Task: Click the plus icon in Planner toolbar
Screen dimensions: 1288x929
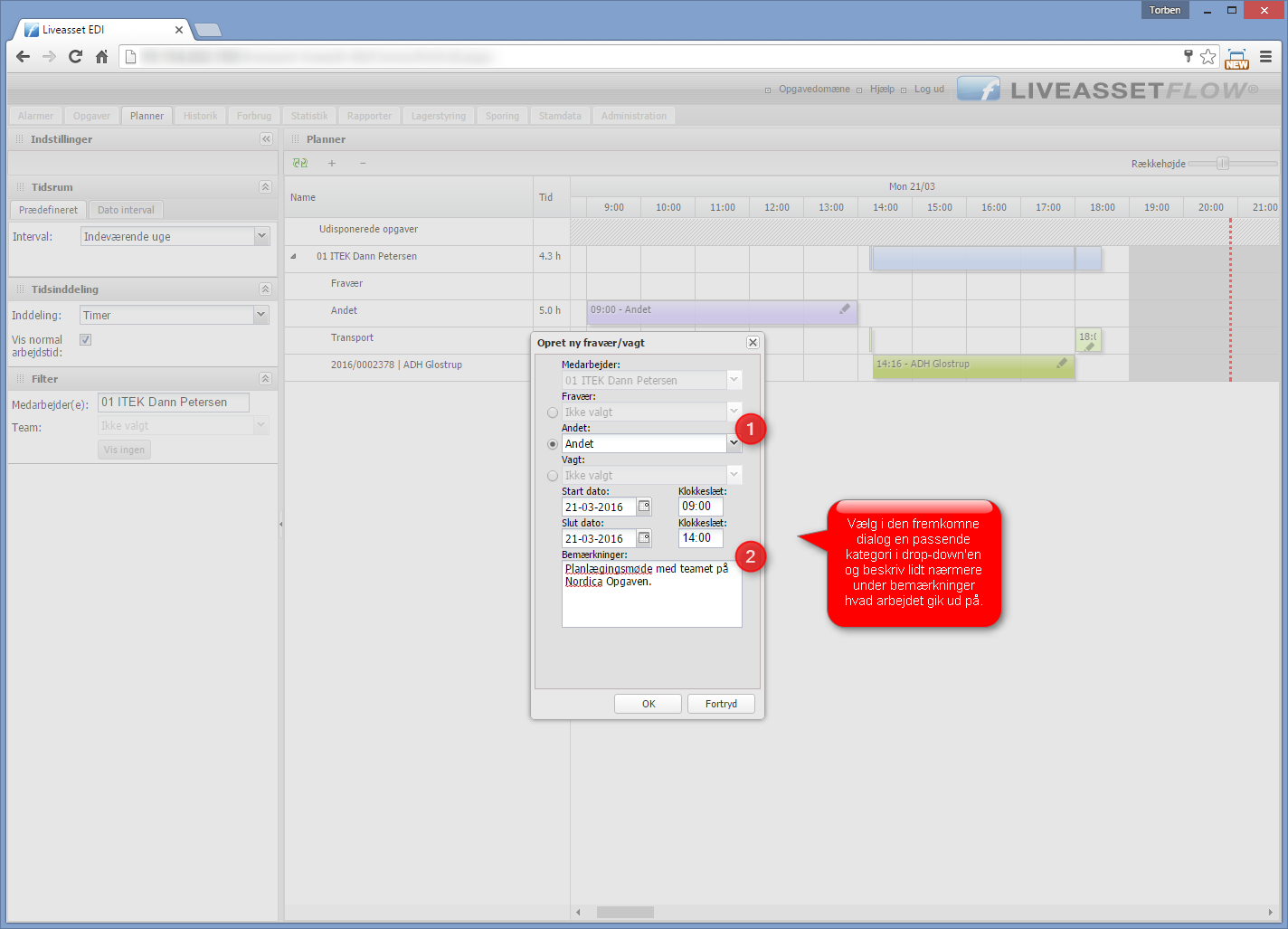Action: 332,164
